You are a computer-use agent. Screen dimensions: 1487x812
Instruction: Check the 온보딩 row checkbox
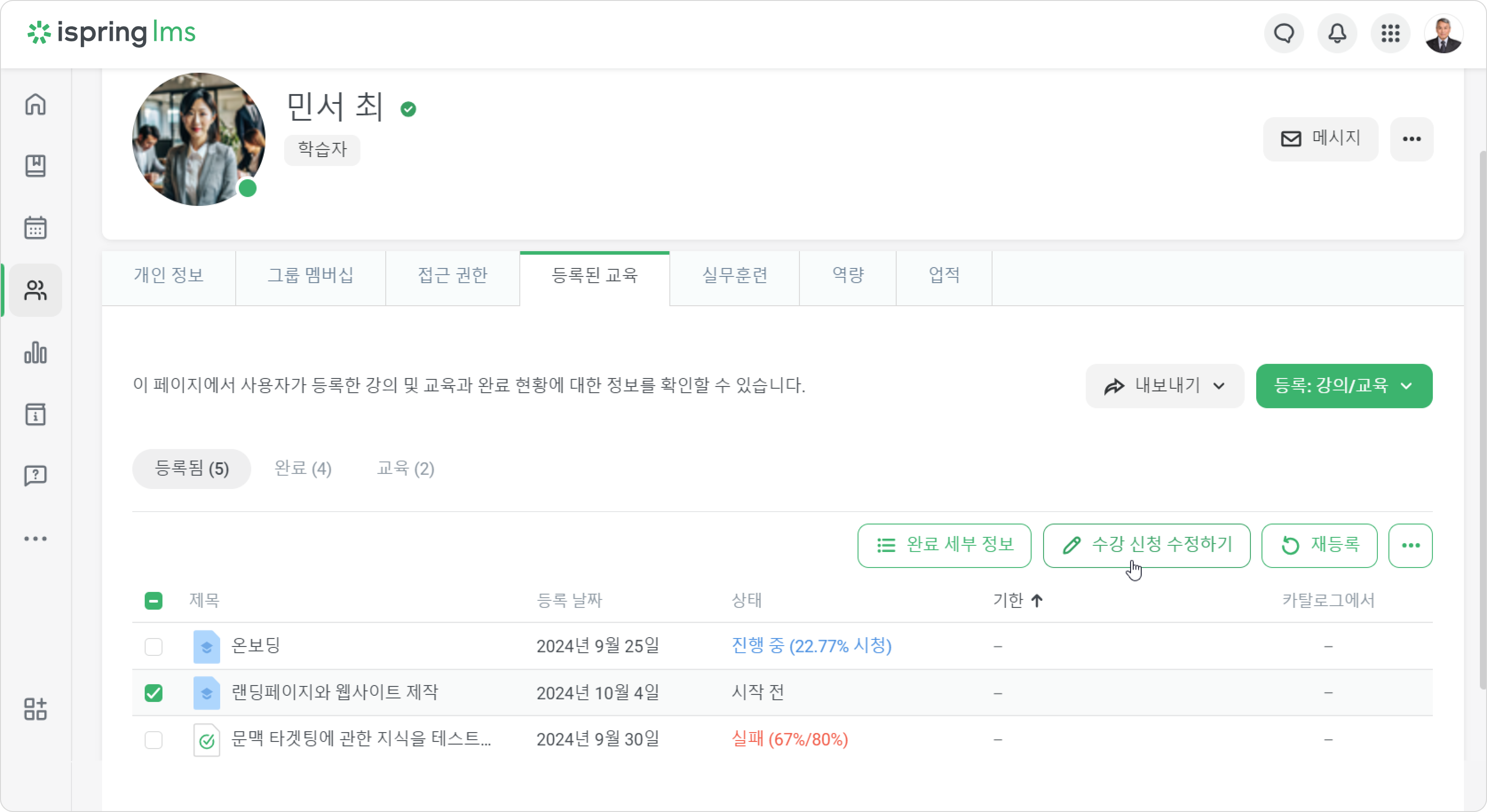click(x=154, y=646)
